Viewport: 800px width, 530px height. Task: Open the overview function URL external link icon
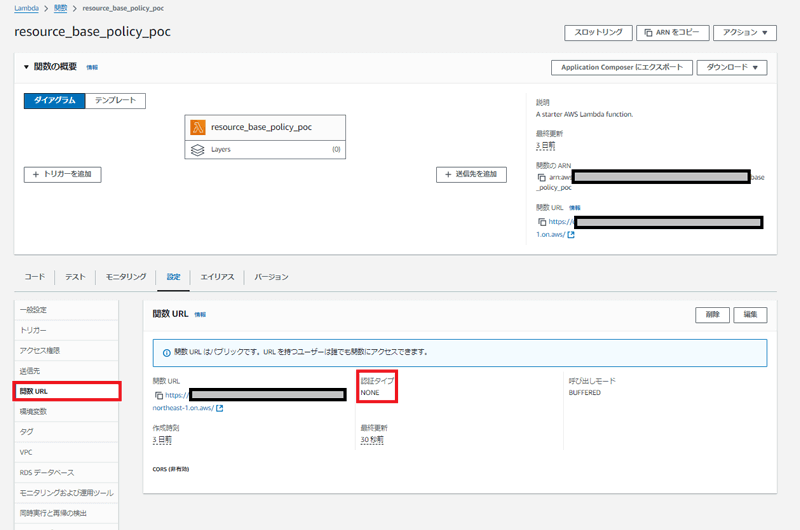coord(571,235)
